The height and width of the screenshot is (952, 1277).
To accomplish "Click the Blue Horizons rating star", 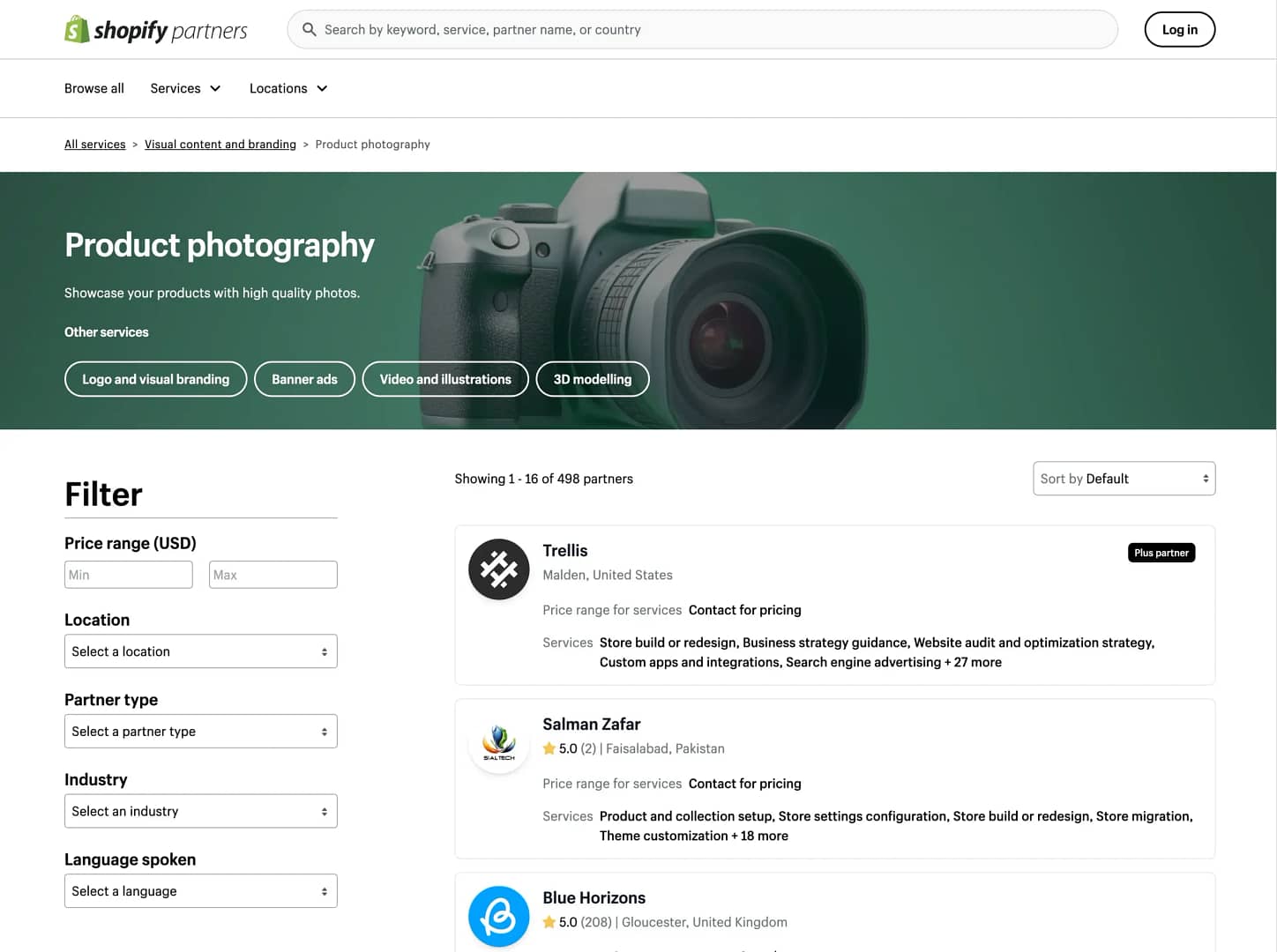I will pos(549,922).
